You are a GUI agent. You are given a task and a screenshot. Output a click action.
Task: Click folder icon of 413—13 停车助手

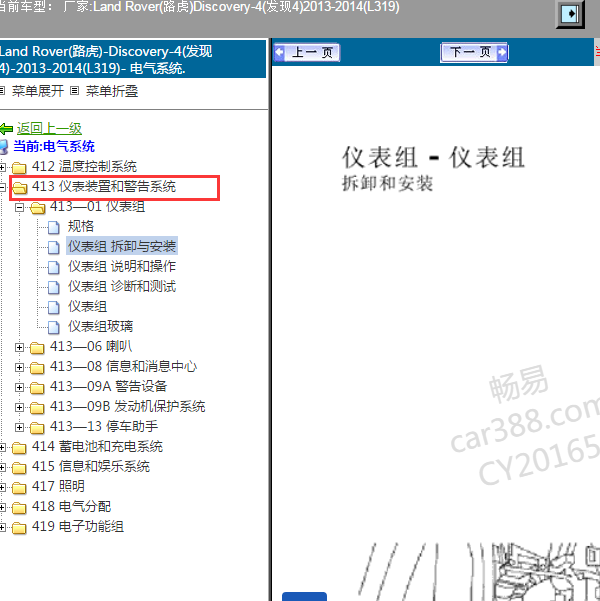pos(37,428)
